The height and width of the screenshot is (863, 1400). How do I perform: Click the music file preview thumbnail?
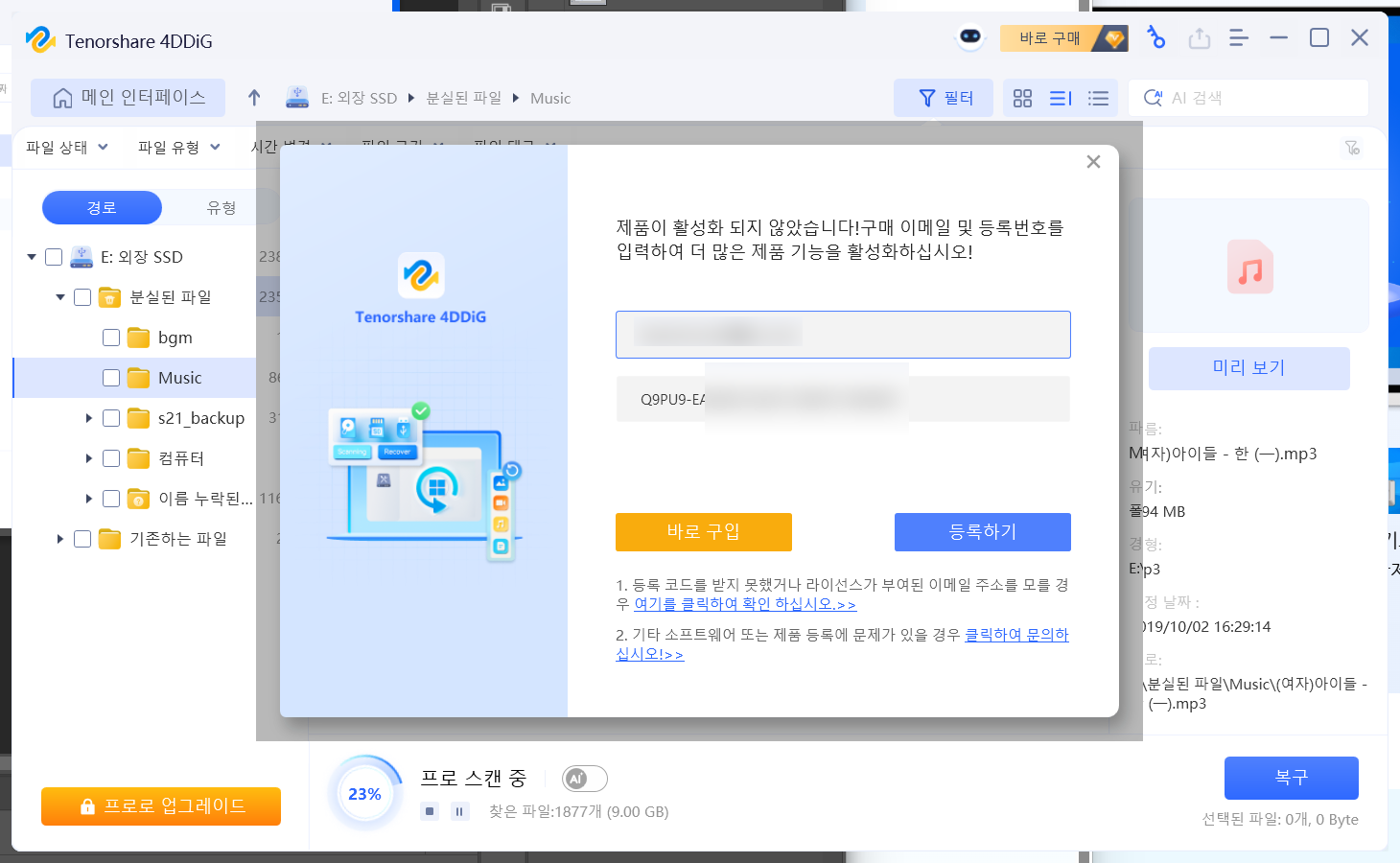point(1249,267)
